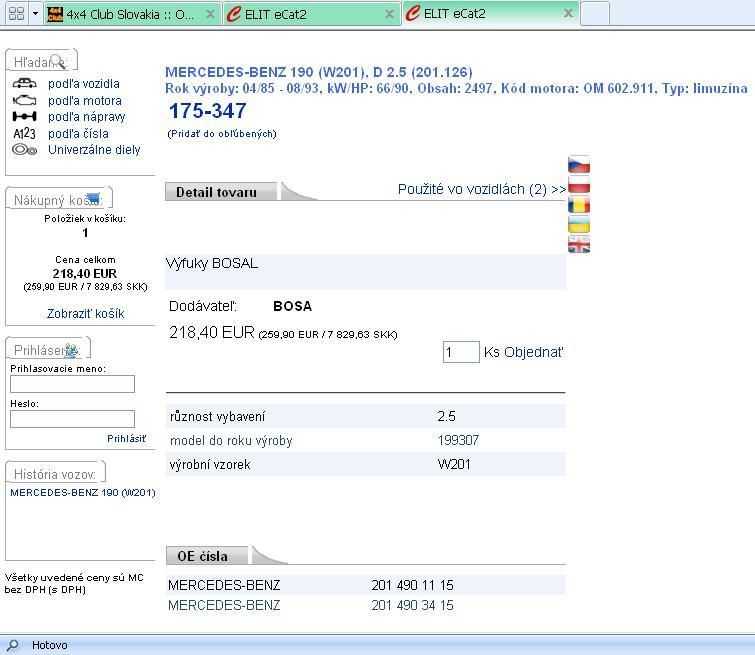Switch language with the Czech flag
755x655 pixels.
point(579,165)
